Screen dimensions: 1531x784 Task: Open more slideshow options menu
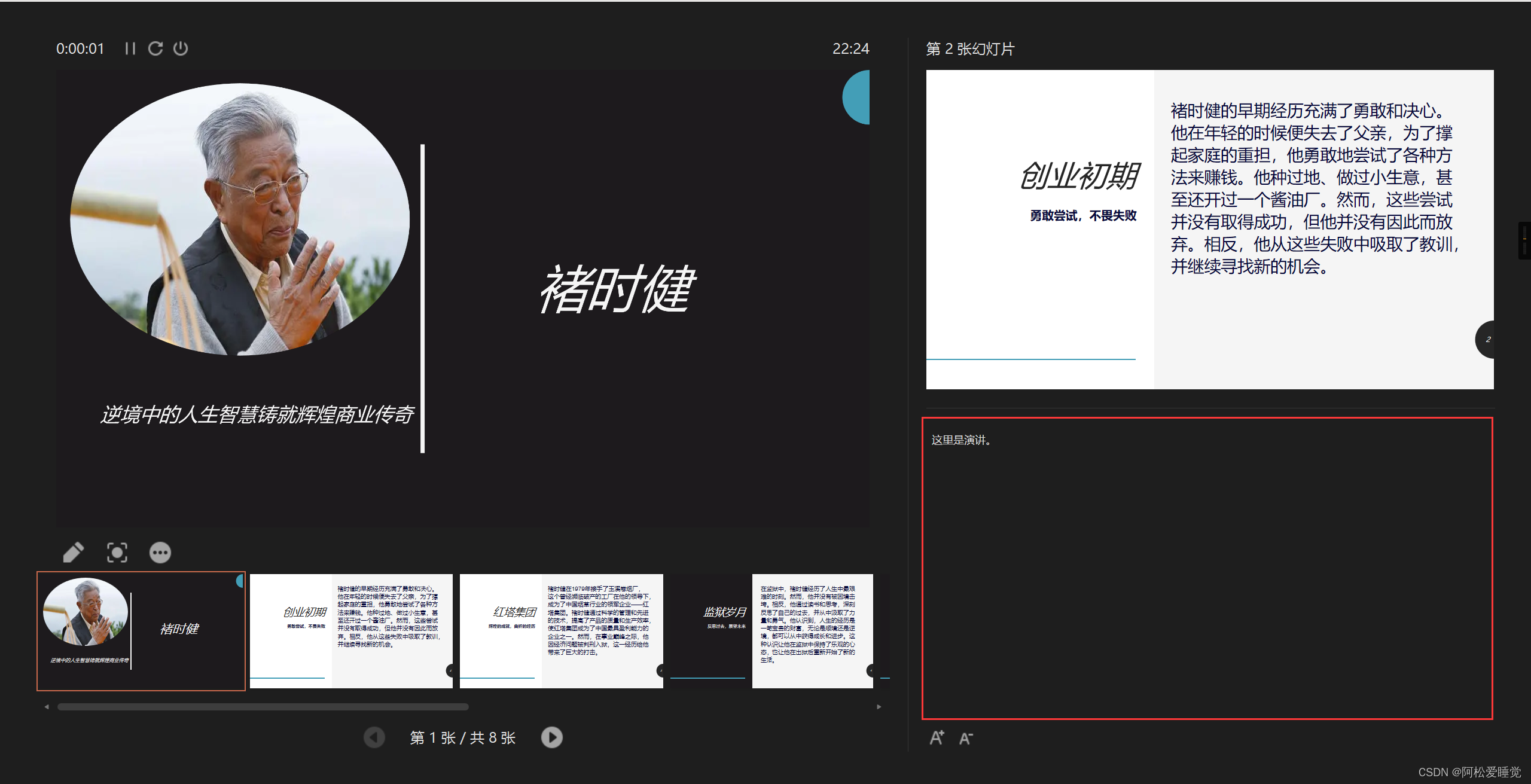[x=160, y=552]
